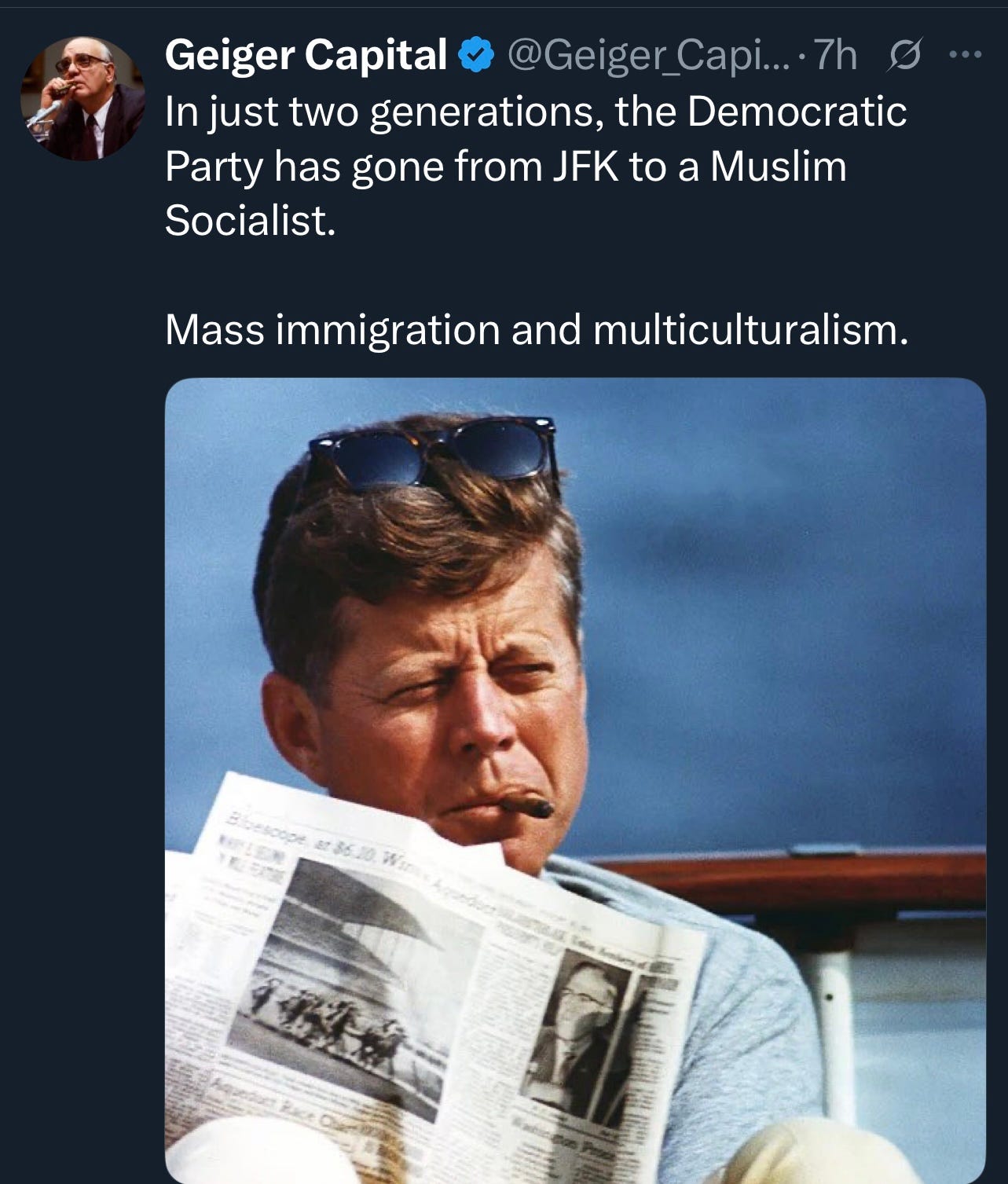The width and height of the screenshot is (1008, 1184).
Task: Click the word "Muslim" in the tweet
Action: point(778,166)
